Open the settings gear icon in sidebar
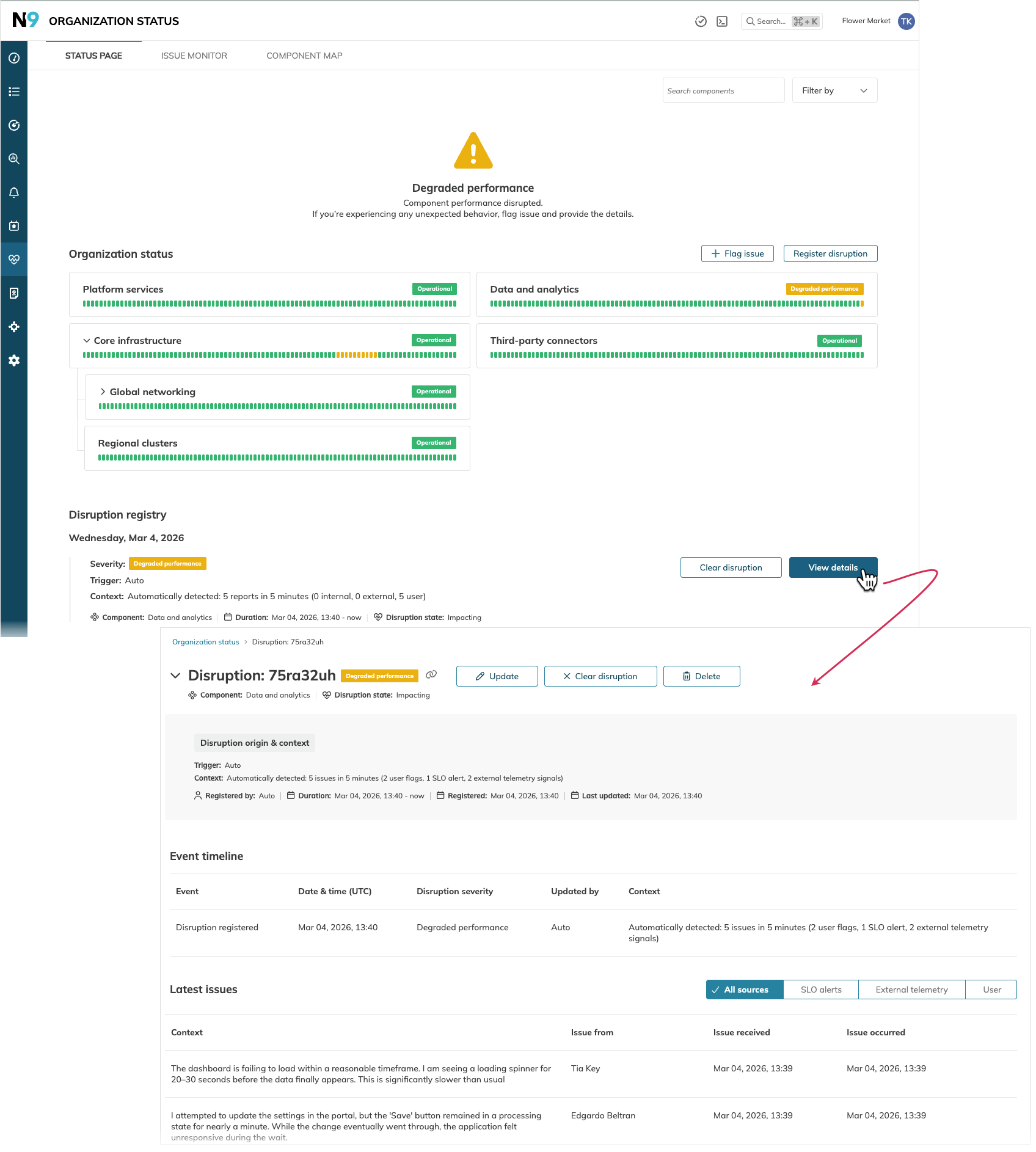Viewport: 1036px width, 1152px height. pyautogui.click(x=14, y=360)
